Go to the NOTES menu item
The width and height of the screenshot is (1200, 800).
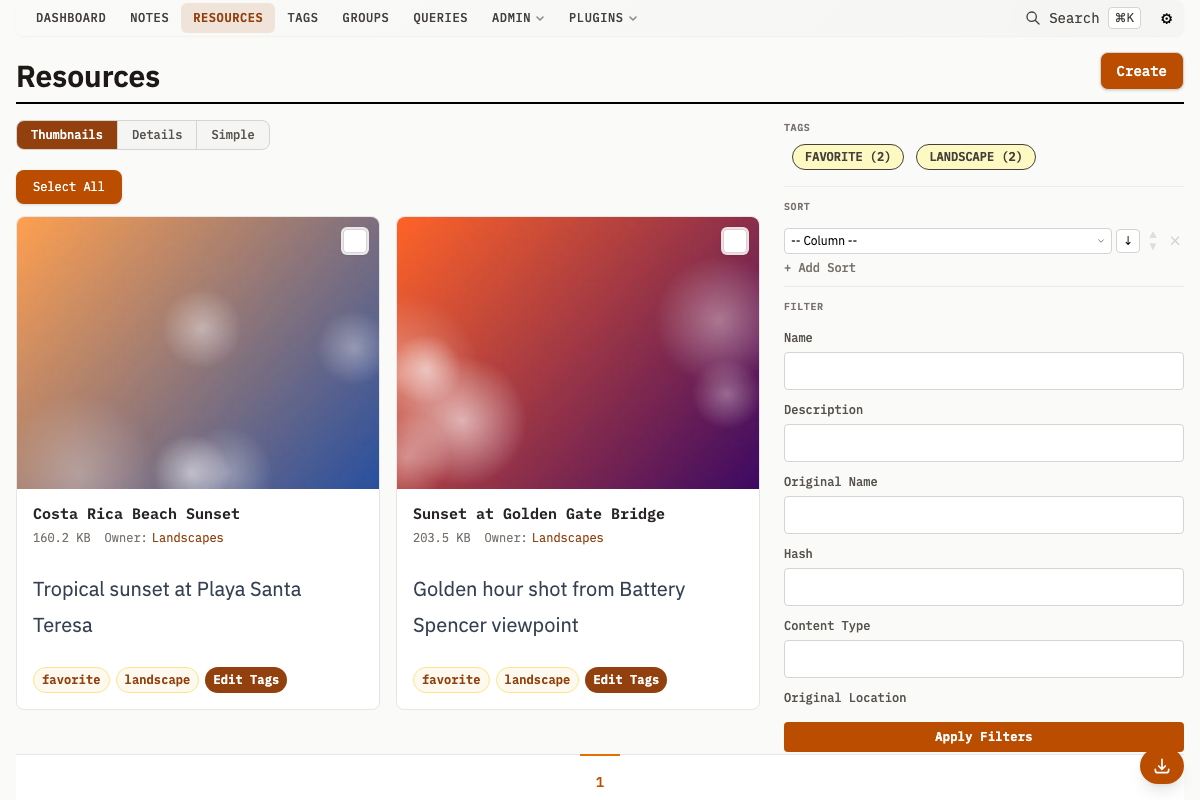coord(149,17)
